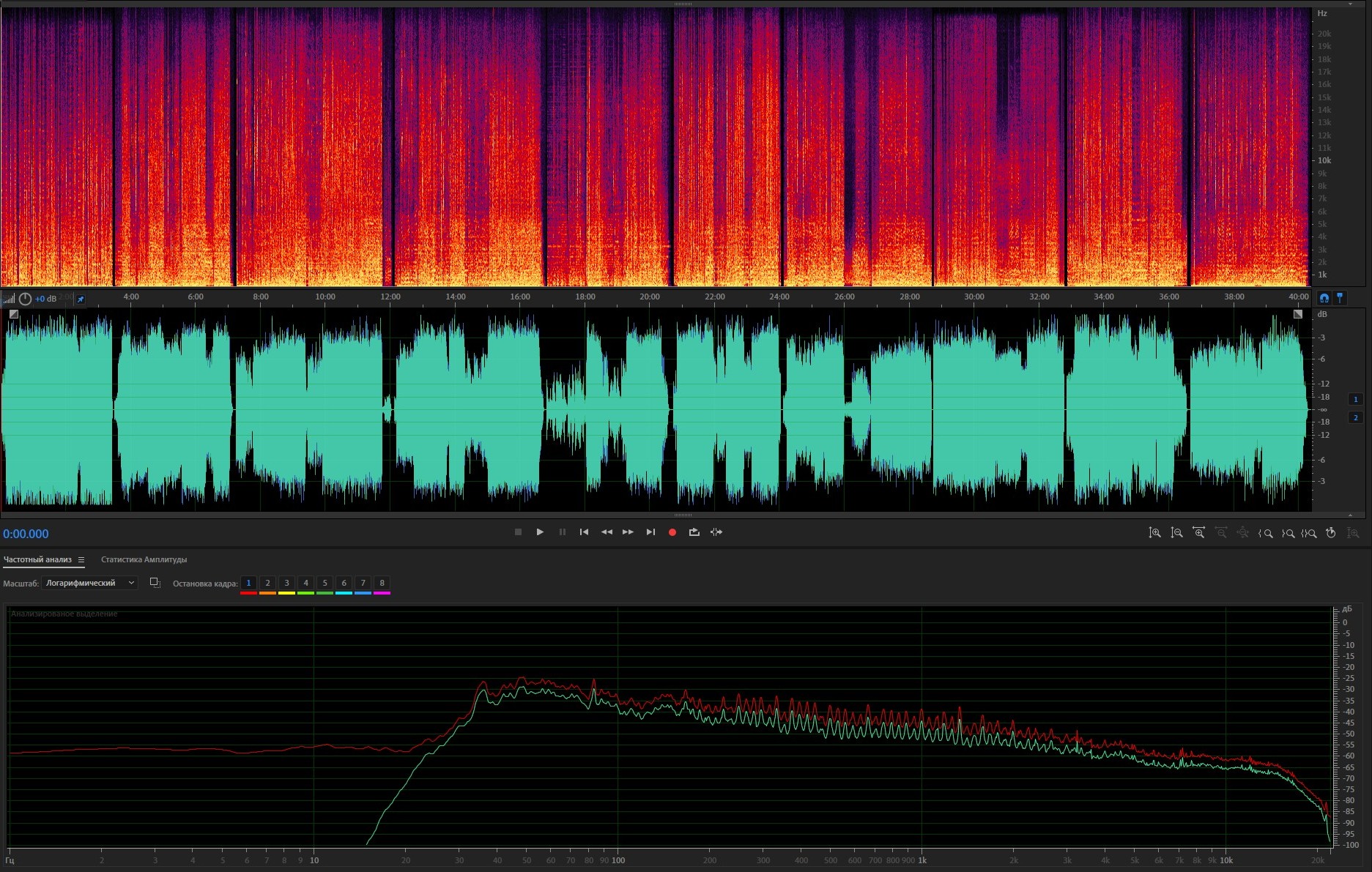Zoom to selection in-point icon
This screenshot has width=1372, height=872.
point(1265,533)
